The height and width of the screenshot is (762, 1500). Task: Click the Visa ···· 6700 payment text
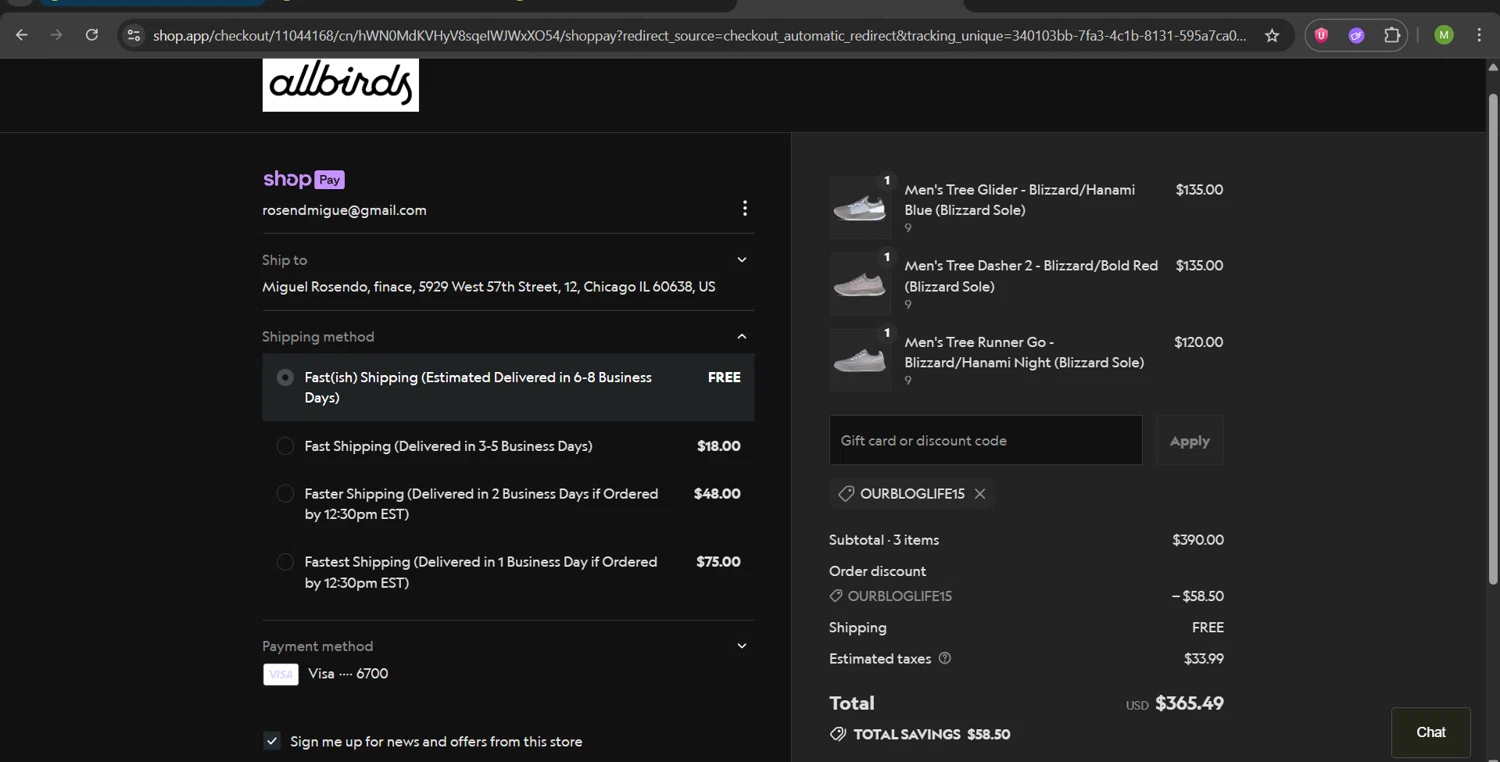point(348,674)
